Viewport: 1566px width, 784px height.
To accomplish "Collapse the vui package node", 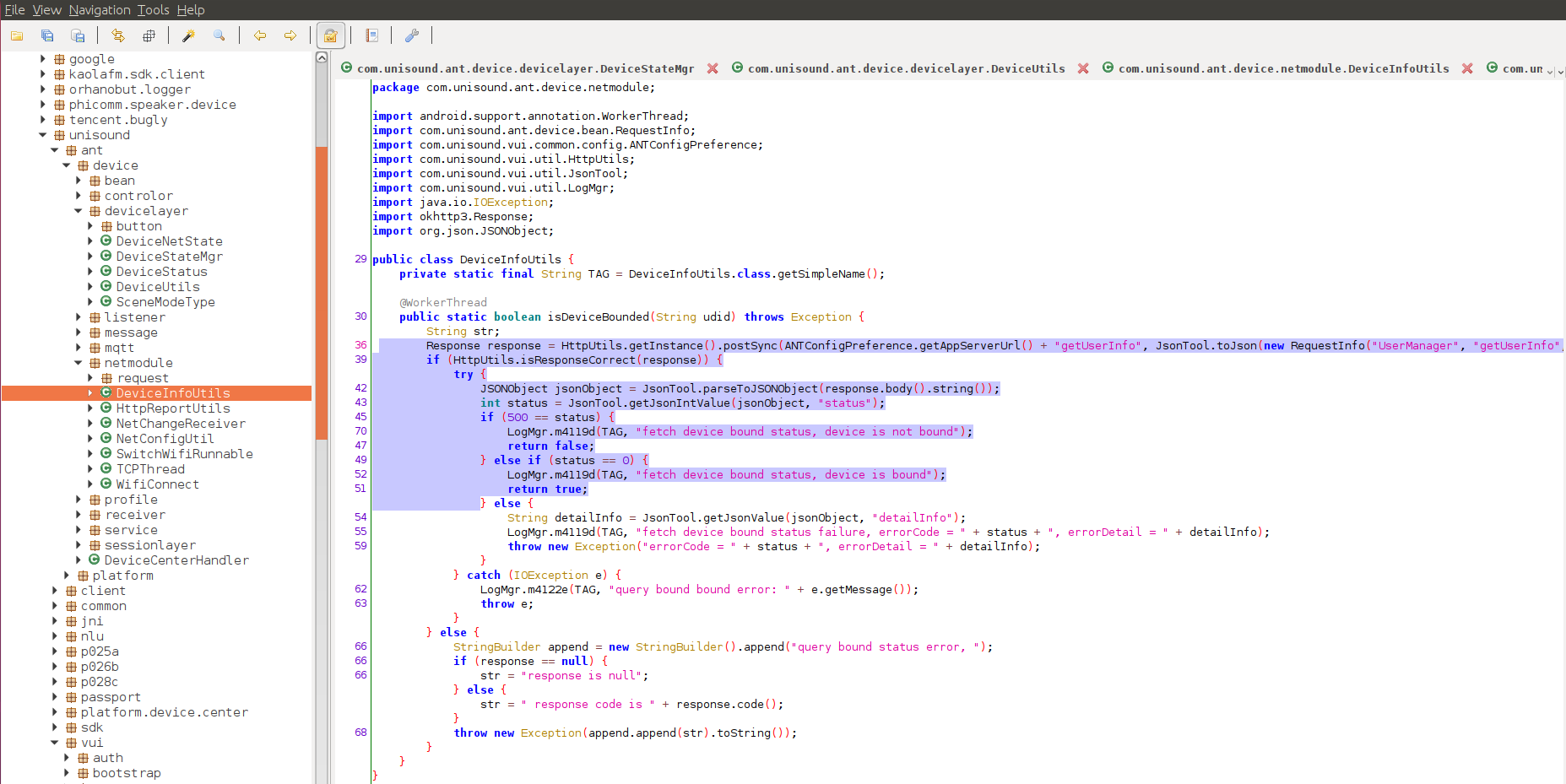I will (55, 743).
